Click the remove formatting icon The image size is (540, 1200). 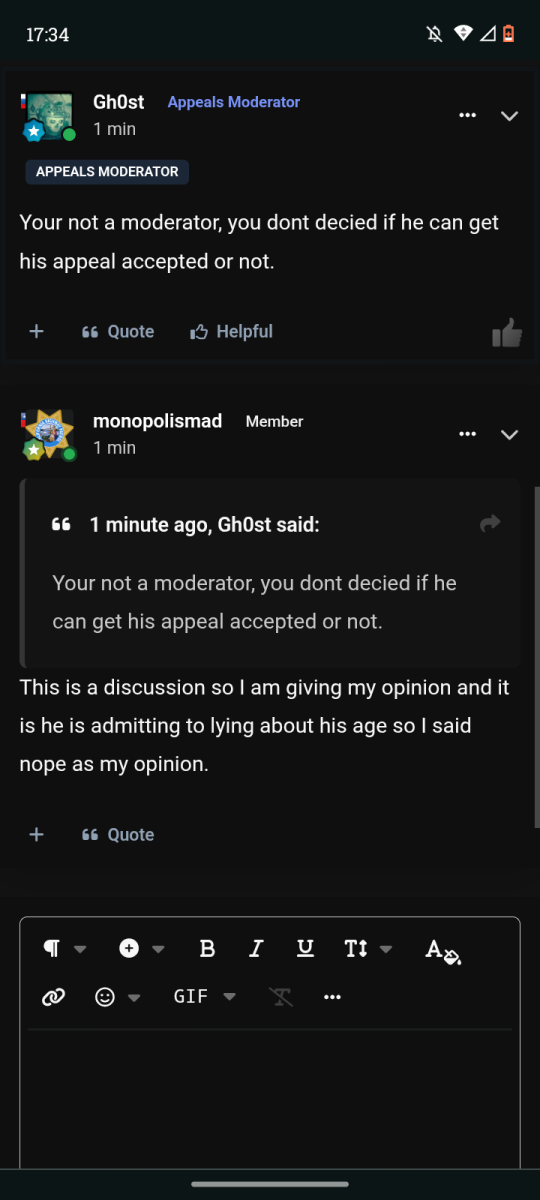tap(281, 997)
